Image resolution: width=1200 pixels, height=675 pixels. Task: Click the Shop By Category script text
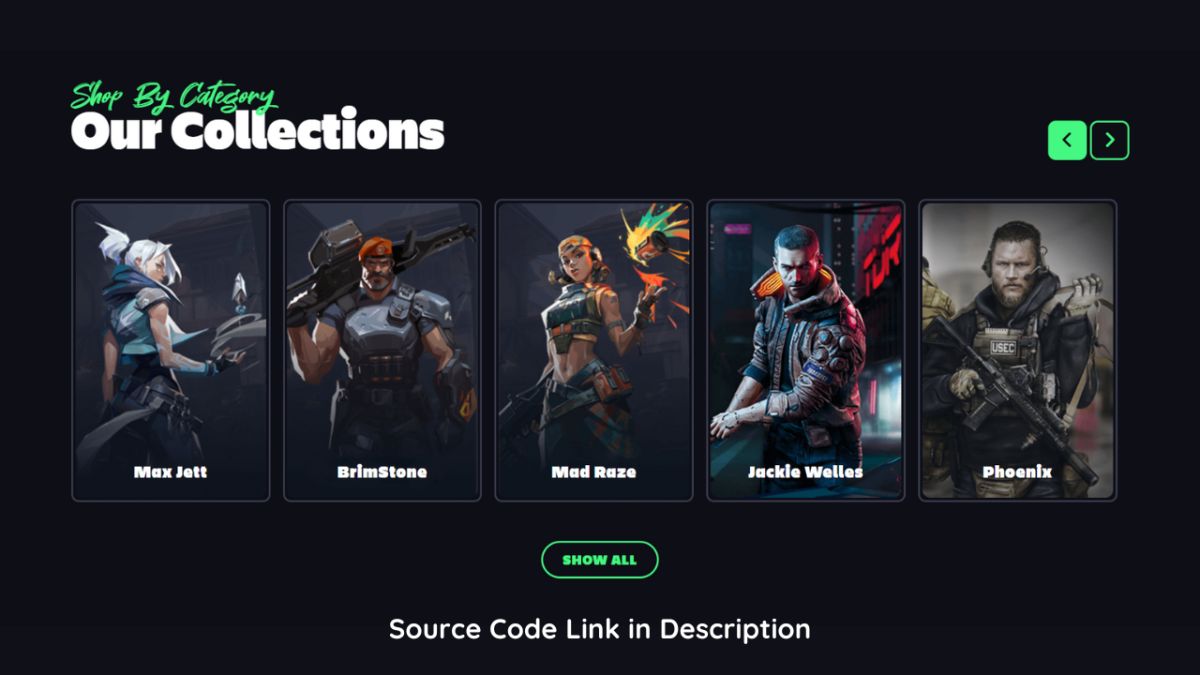pyautogui.click(x=174, y=97)
